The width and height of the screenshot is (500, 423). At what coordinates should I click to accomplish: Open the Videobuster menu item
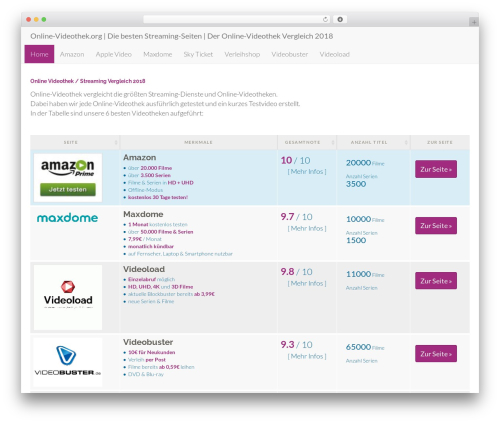pos(290,54)
